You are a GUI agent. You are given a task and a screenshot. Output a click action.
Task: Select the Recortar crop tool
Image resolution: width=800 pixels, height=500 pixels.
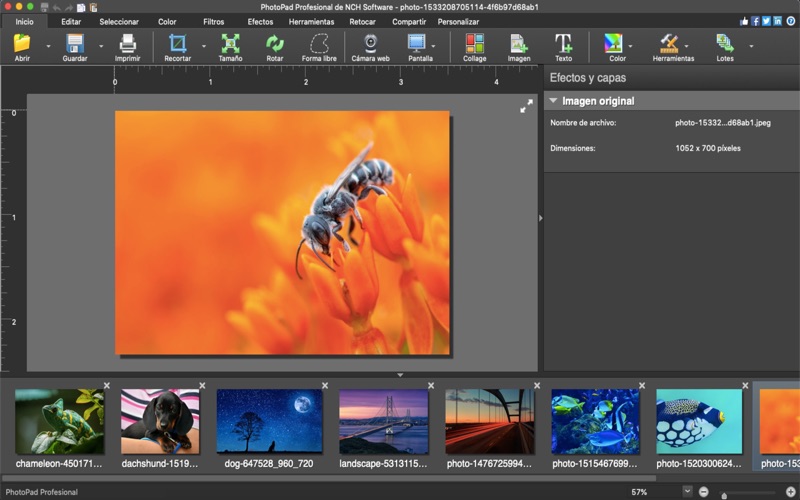tap(177, 43)
